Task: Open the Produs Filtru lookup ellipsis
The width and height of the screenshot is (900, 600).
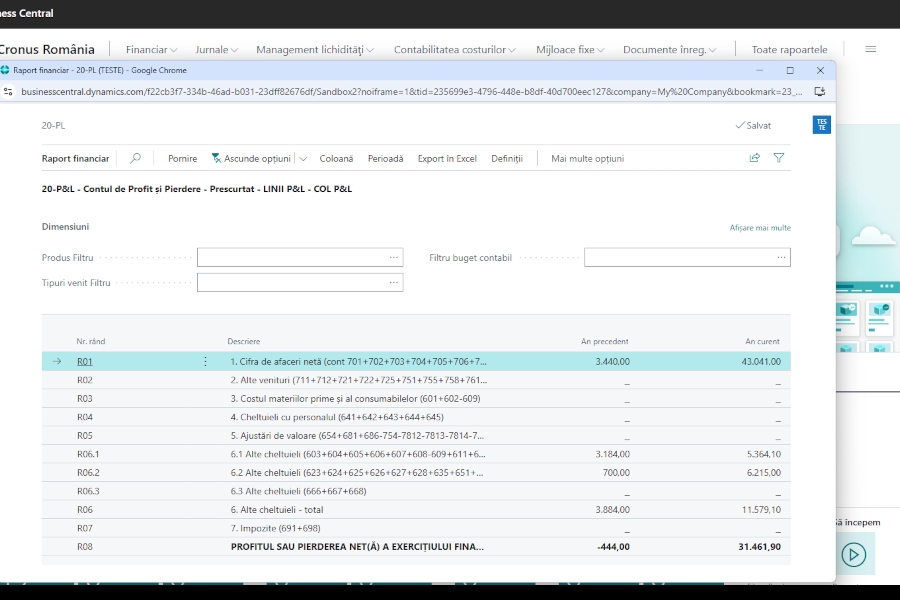Action: pyautogui.click(x=394, y=257)
